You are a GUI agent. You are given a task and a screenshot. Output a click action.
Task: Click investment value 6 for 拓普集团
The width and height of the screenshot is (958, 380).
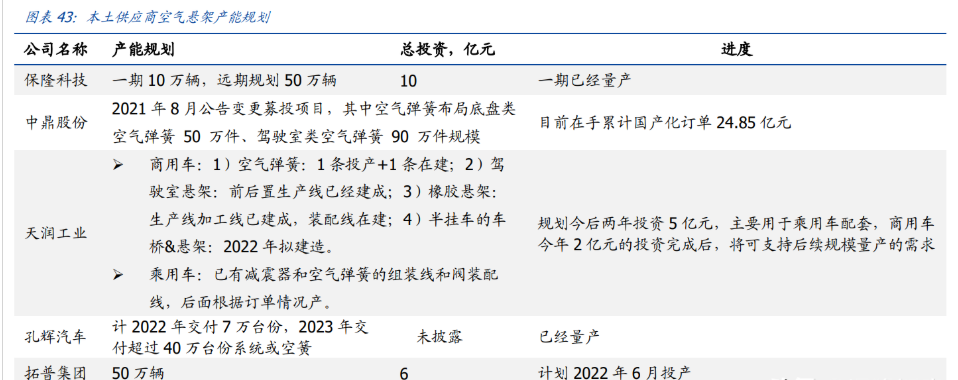[x=404, y=373]
